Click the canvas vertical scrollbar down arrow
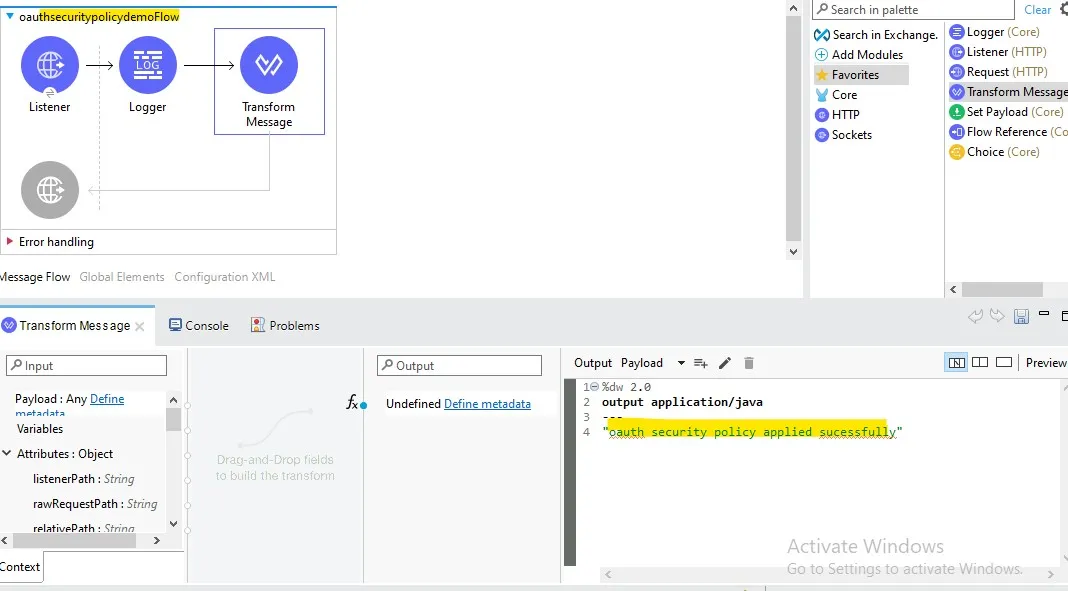The width and height of the screenshot is (1068, 591). [x=794, y=251]
